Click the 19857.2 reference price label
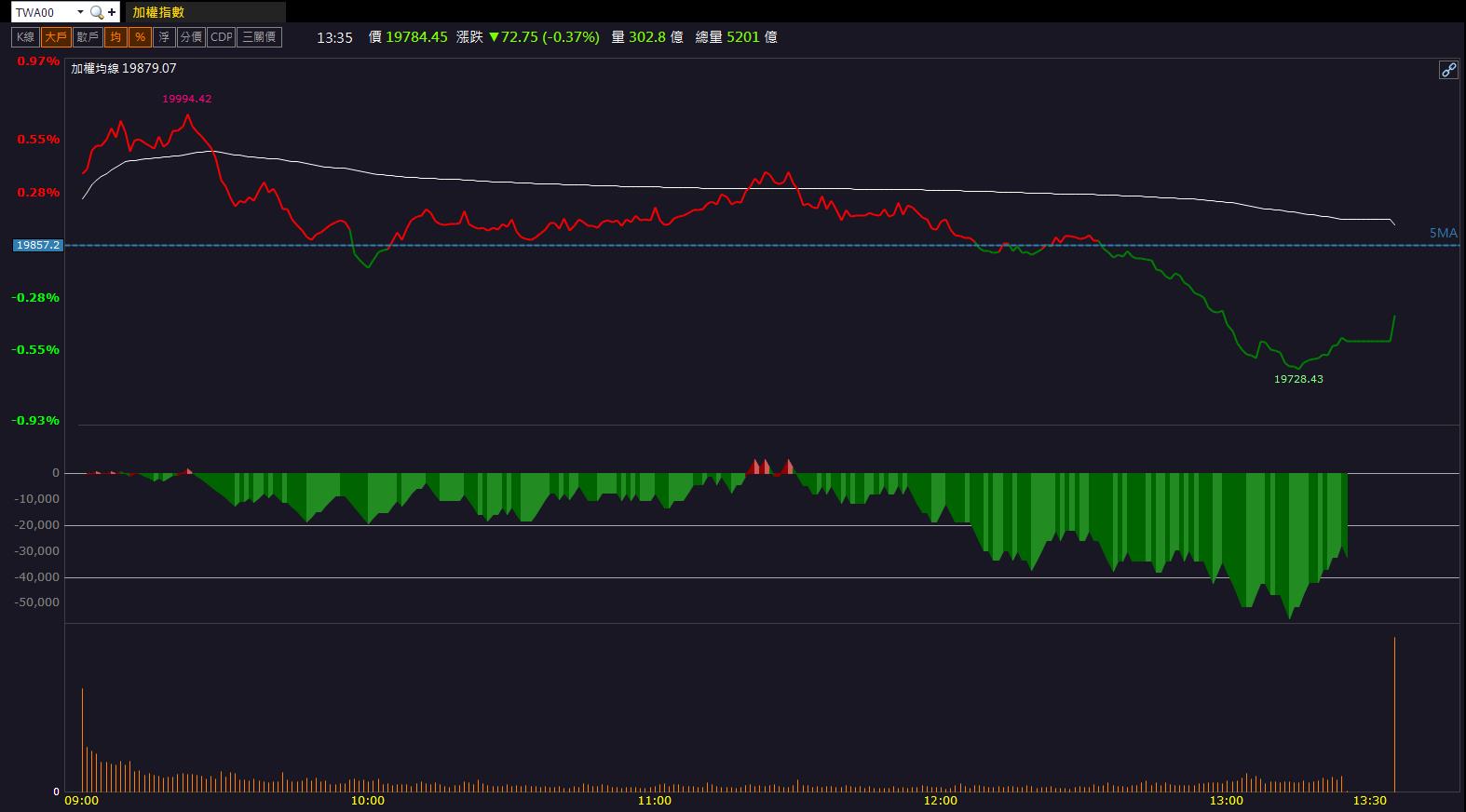1466x812 pixels. [37, 245]
